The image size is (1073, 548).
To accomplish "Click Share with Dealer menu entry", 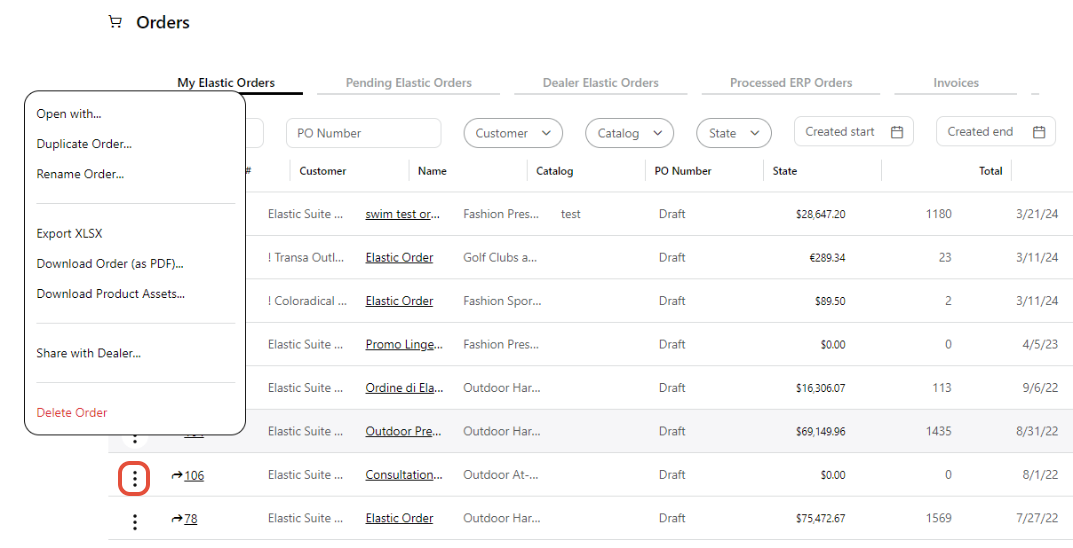I will coord(88,353).
